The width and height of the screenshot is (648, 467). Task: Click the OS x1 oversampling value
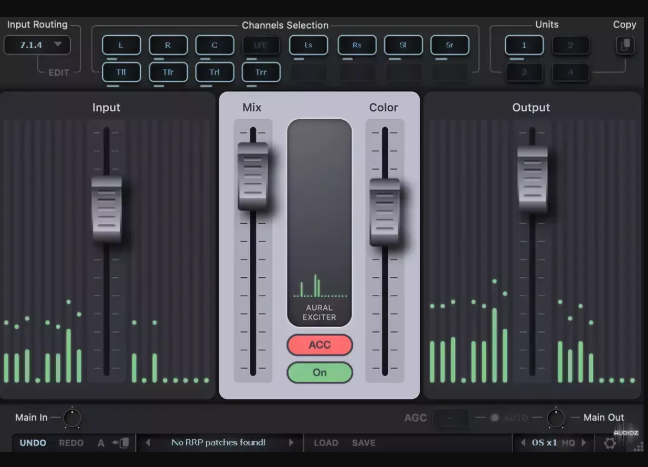click(x=544, y=443)
